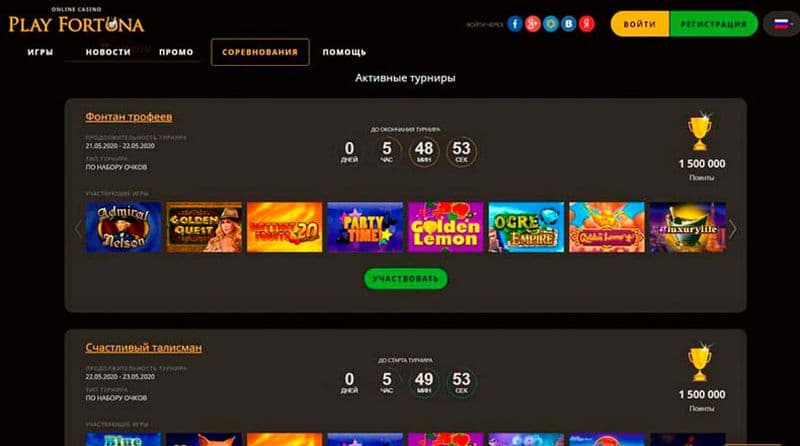Click the Play Fortuna logo

tap(77, 21)
